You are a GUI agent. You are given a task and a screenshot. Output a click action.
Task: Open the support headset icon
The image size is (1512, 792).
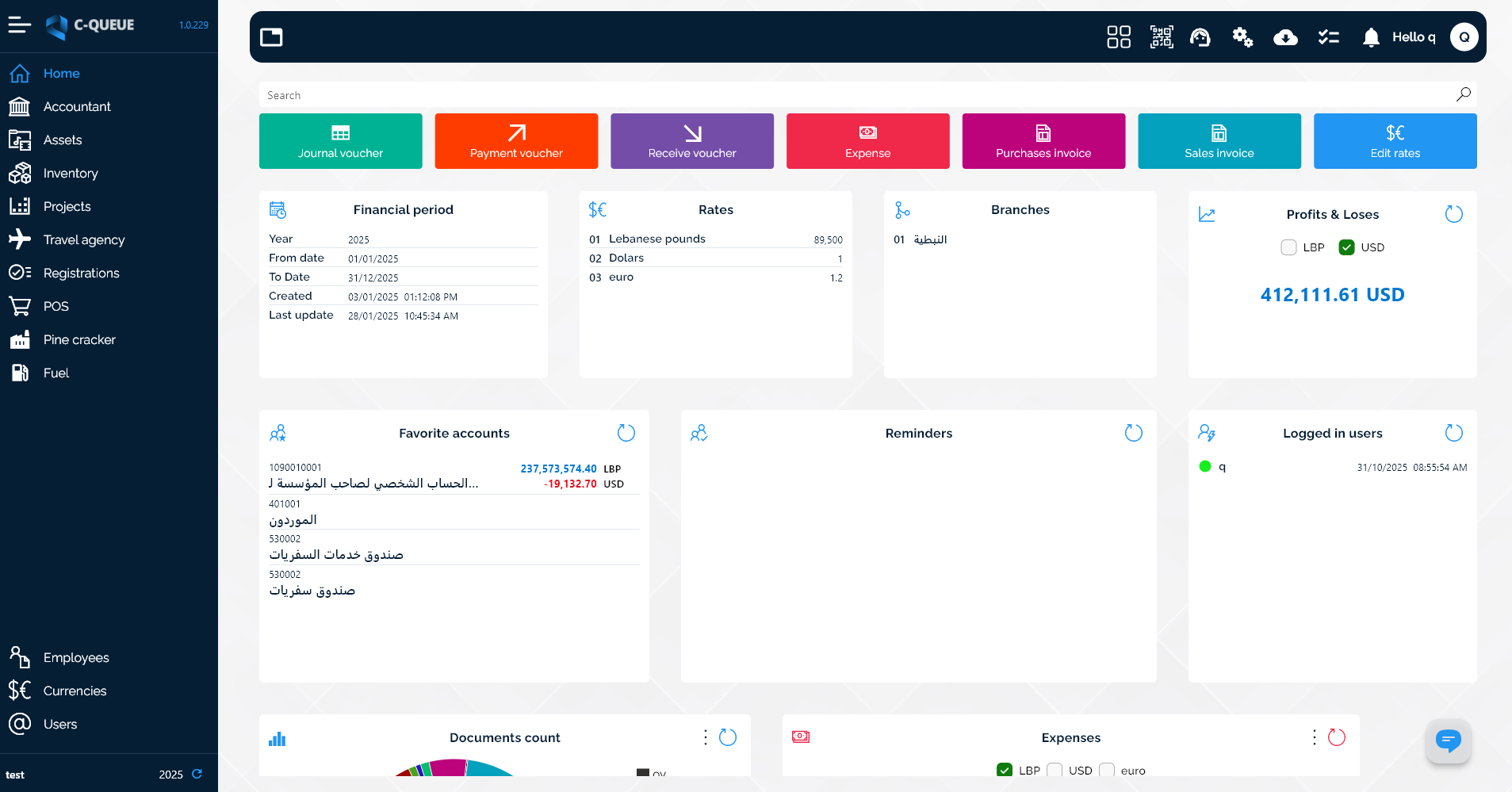[x=1200, y=37]
